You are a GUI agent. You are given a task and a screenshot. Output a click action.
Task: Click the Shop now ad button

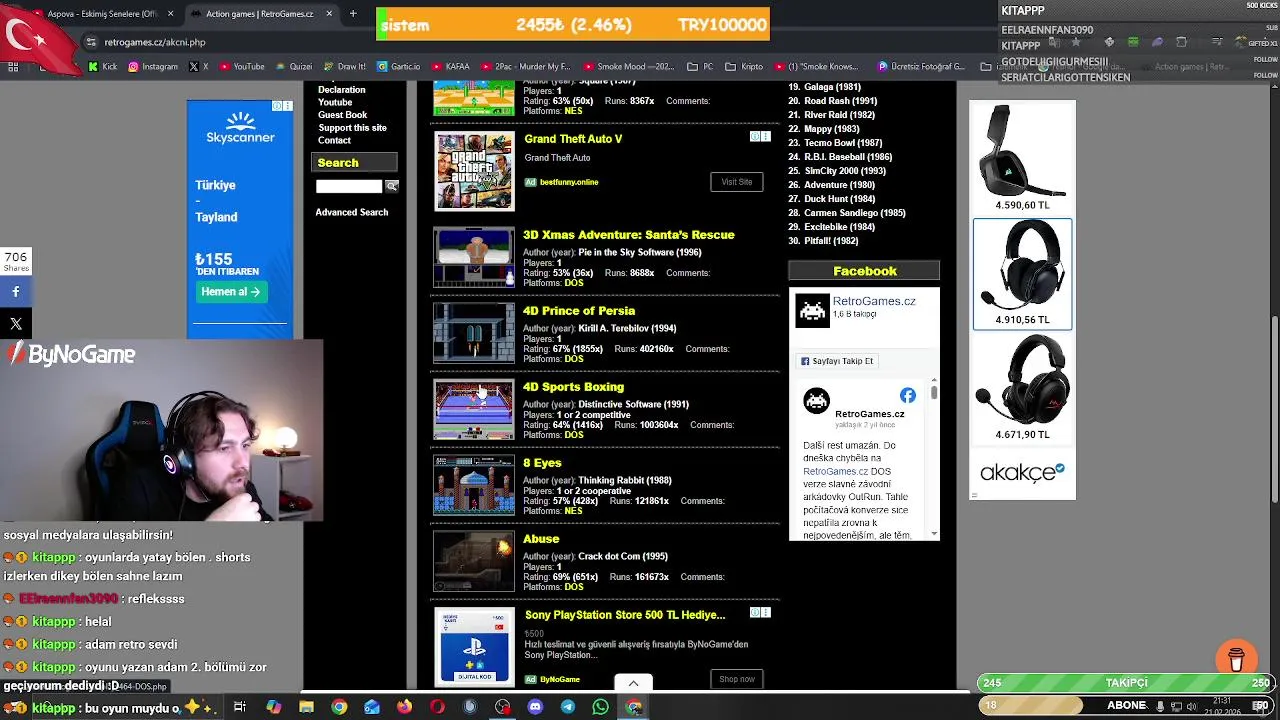click(737, 679)
